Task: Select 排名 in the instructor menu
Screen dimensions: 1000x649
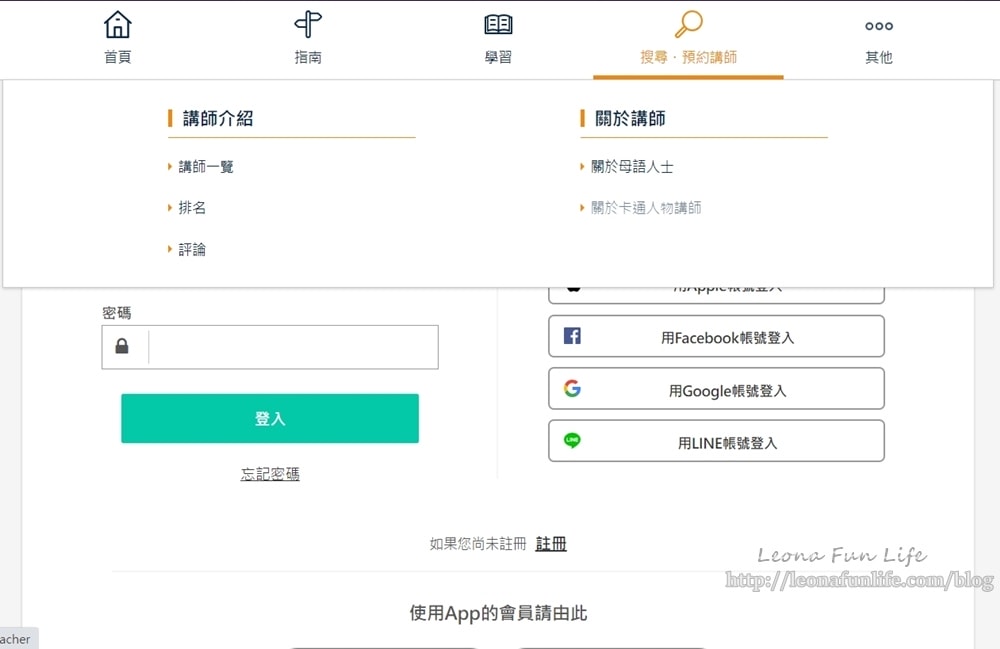Action: 192,208
